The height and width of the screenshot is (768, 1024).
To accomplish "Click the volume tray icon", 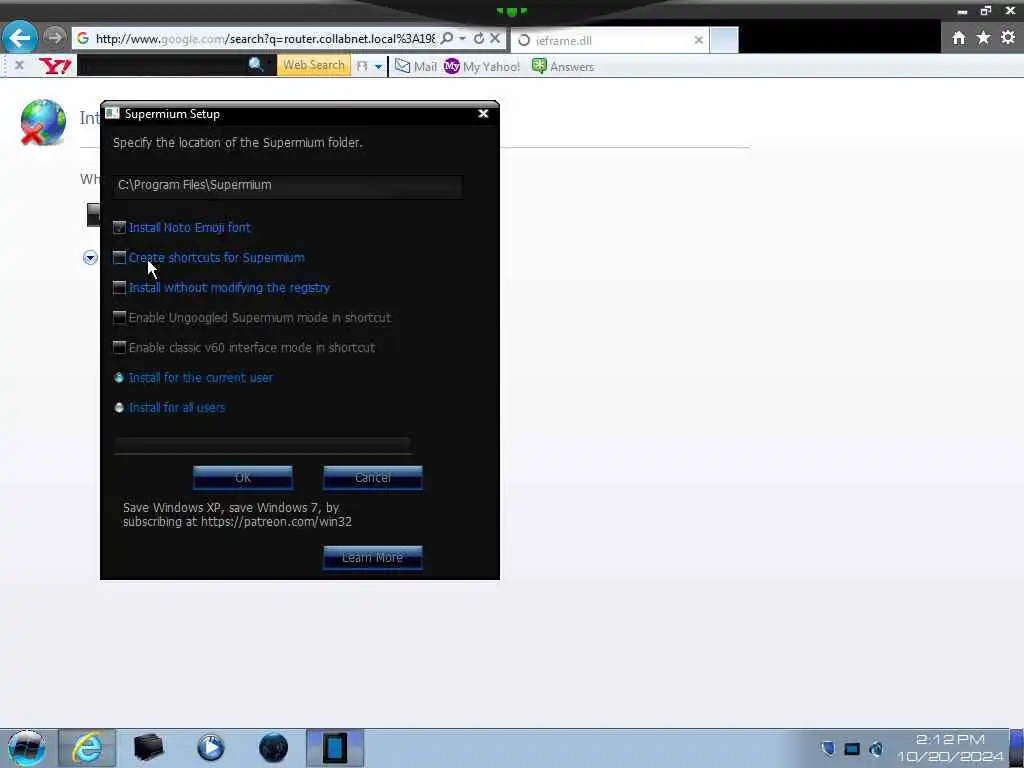I will pos(876,748).
